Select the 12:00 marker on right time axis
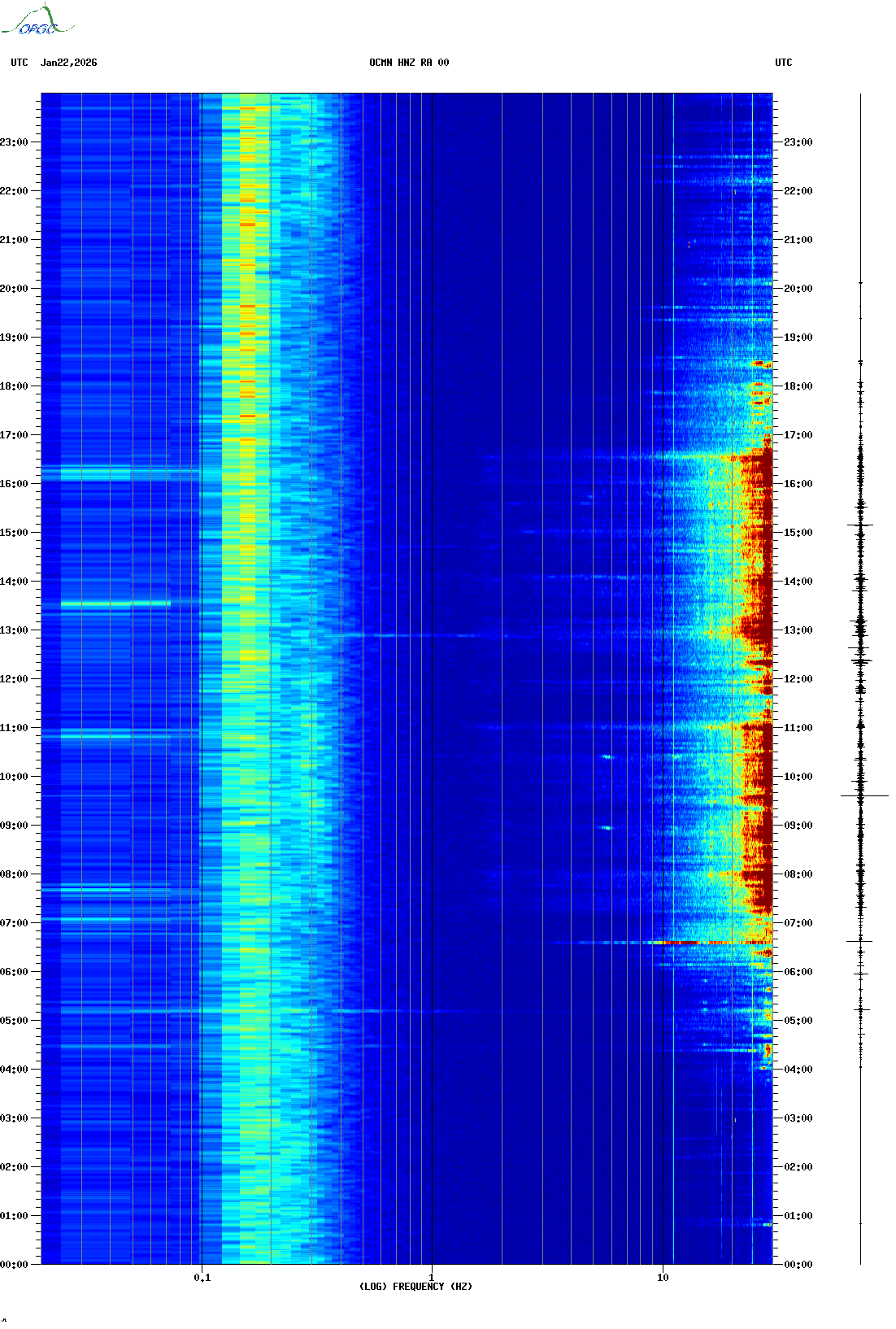Image resolution: width=896 pixels, height=1329 pixels. click(798, 679)
